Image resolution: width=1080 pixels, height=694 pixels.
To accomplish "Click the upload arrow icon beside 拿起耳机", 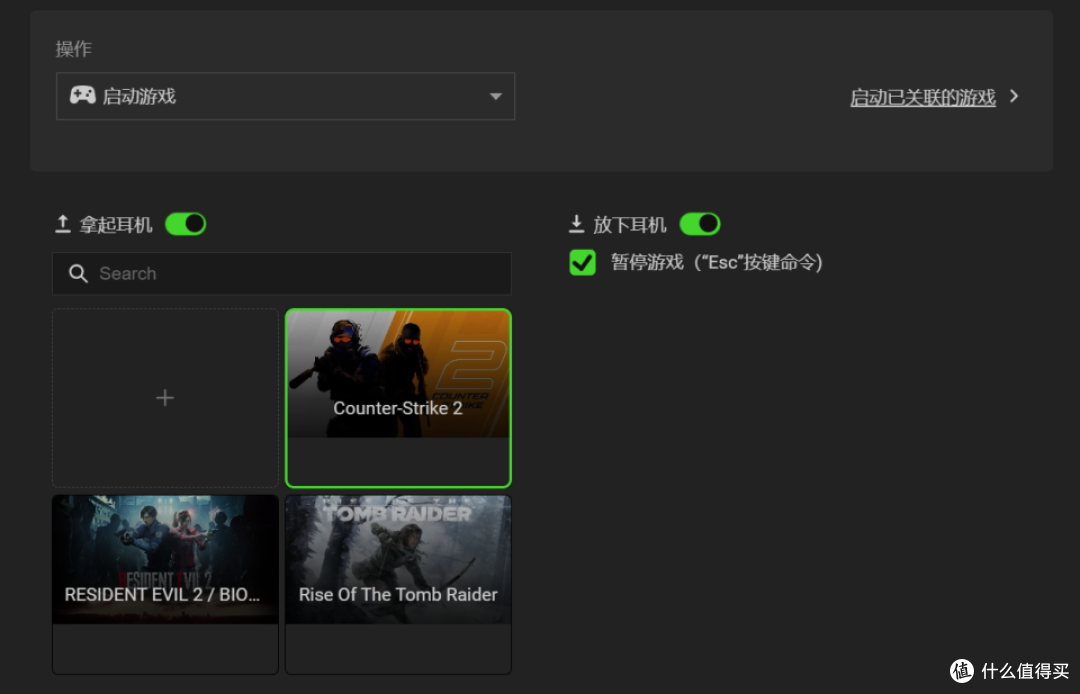I will 63,224.
